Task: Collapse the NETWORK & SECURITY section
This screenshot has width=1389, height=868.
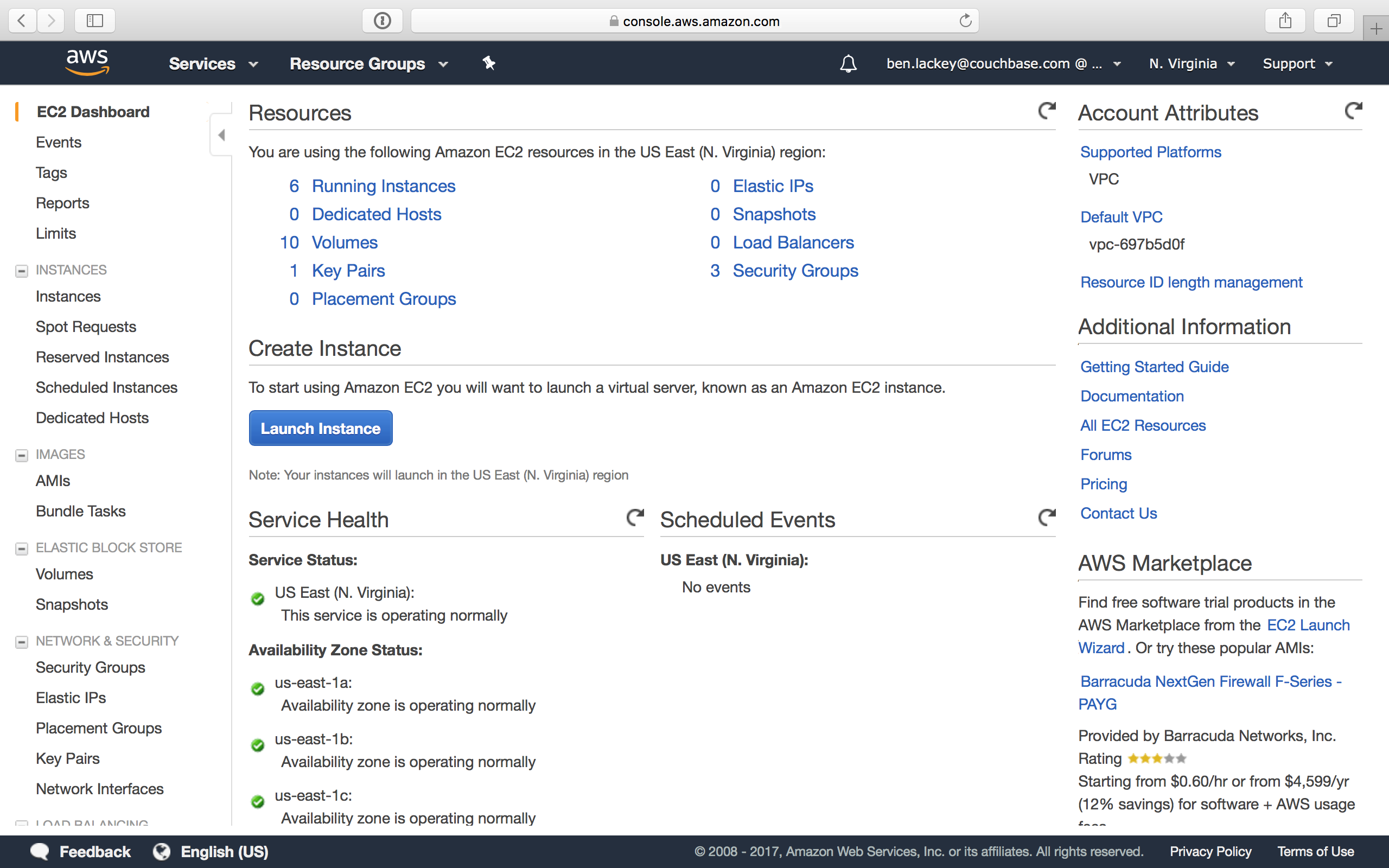Action: point(21,642)
